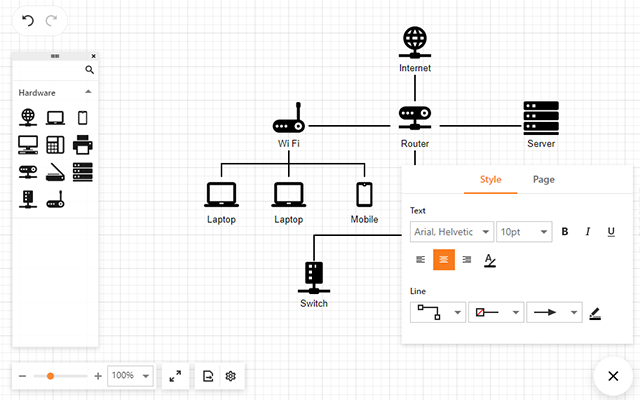Pick the Scanner shape in toolbox
This screenshot has width=640, height=400.
point(55,172)
